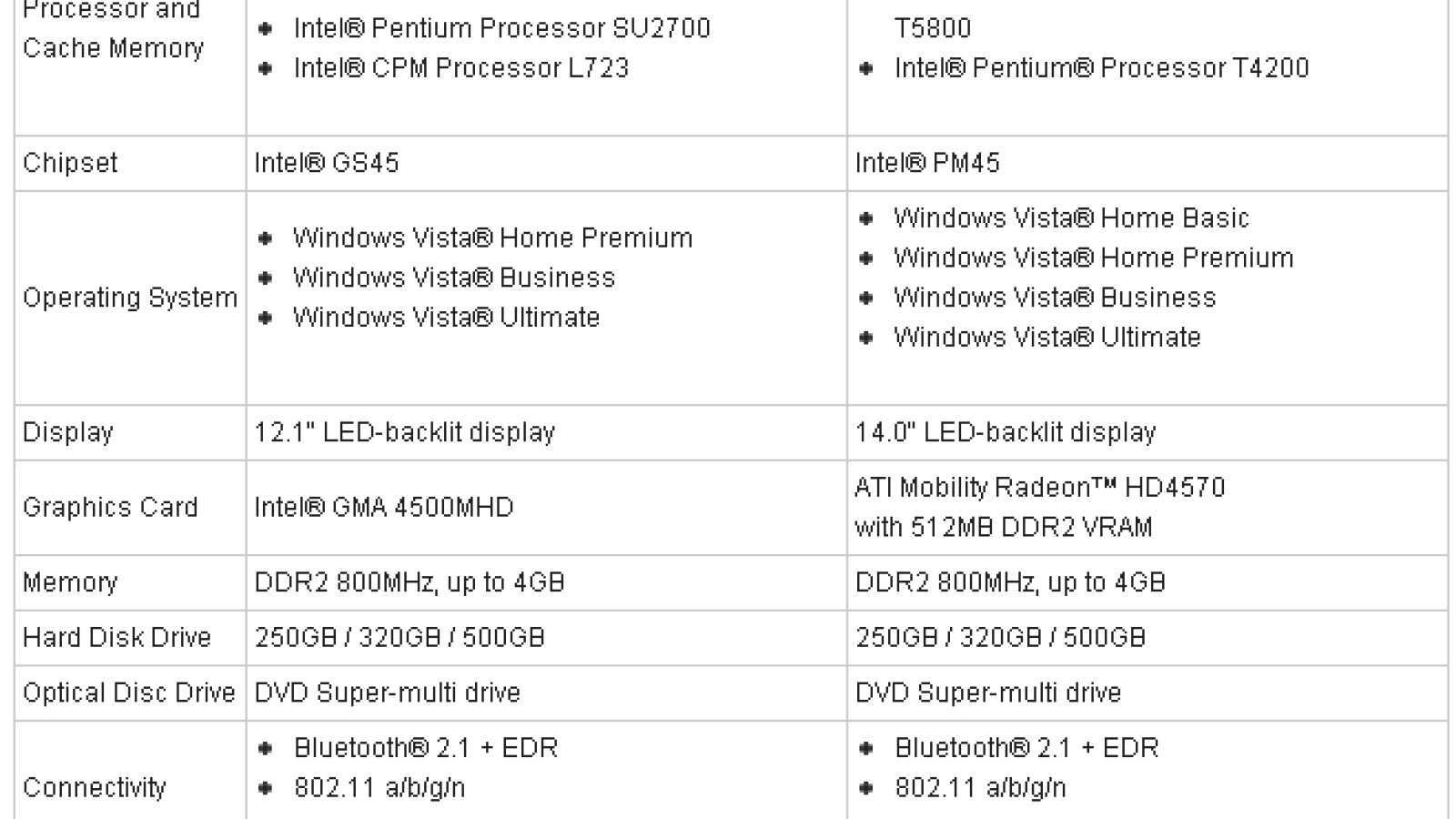
Task: Click the Optical Disc Drive row label
Action: (128, 693)
